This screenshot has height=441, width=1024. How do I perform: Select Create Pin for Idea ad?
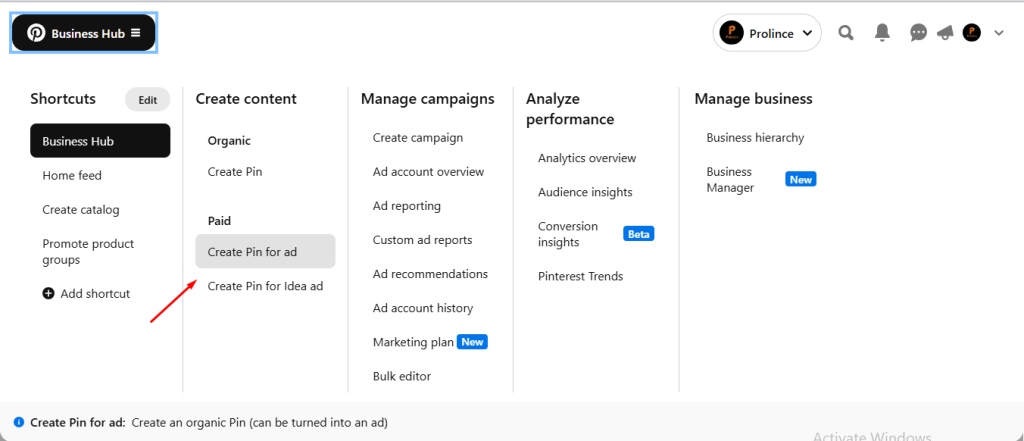265,286
